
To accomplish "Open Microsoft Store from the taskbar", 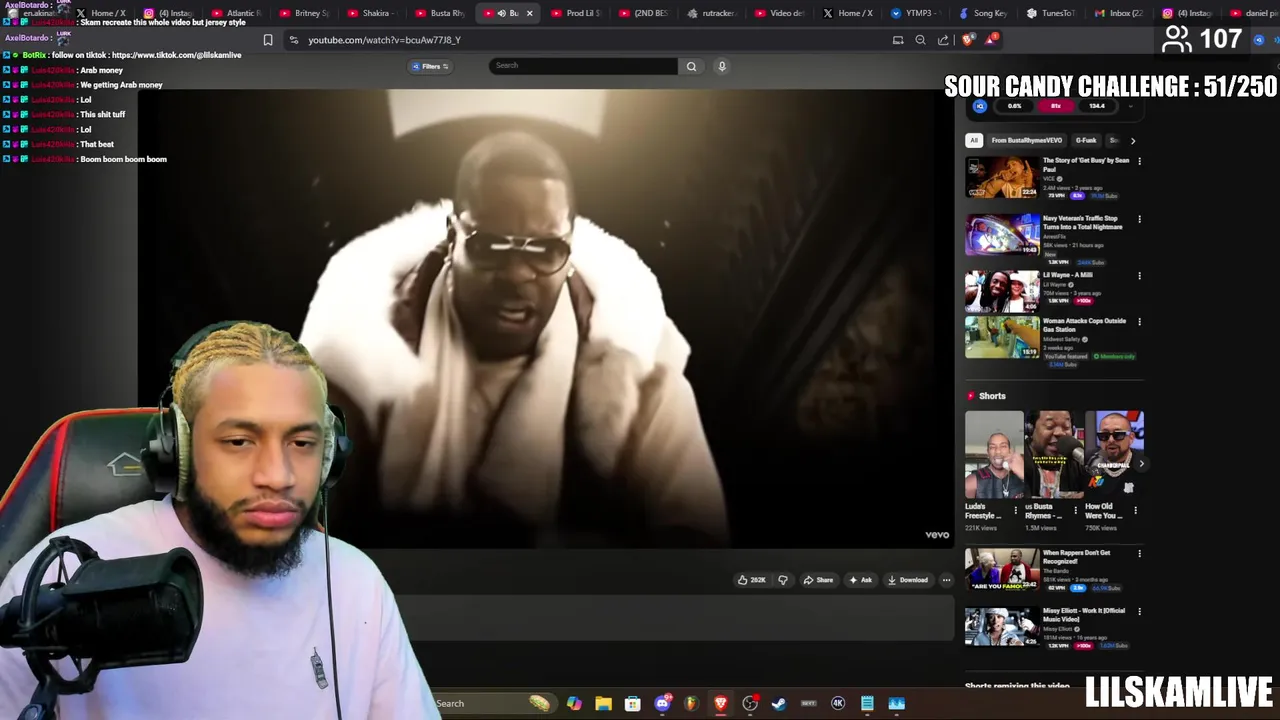I will [x=632, y=704].
